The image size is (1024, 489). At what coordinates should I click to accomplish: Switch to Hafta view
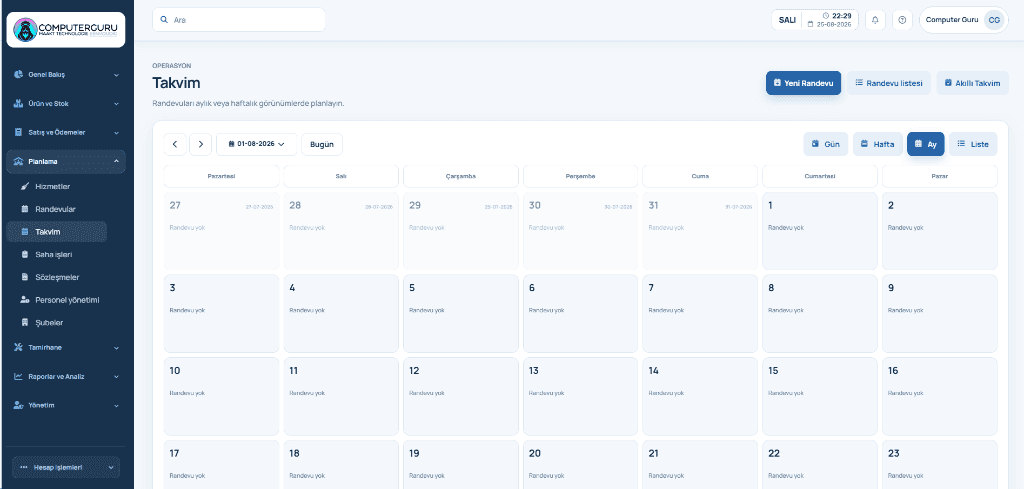click(x=878, y=144)
